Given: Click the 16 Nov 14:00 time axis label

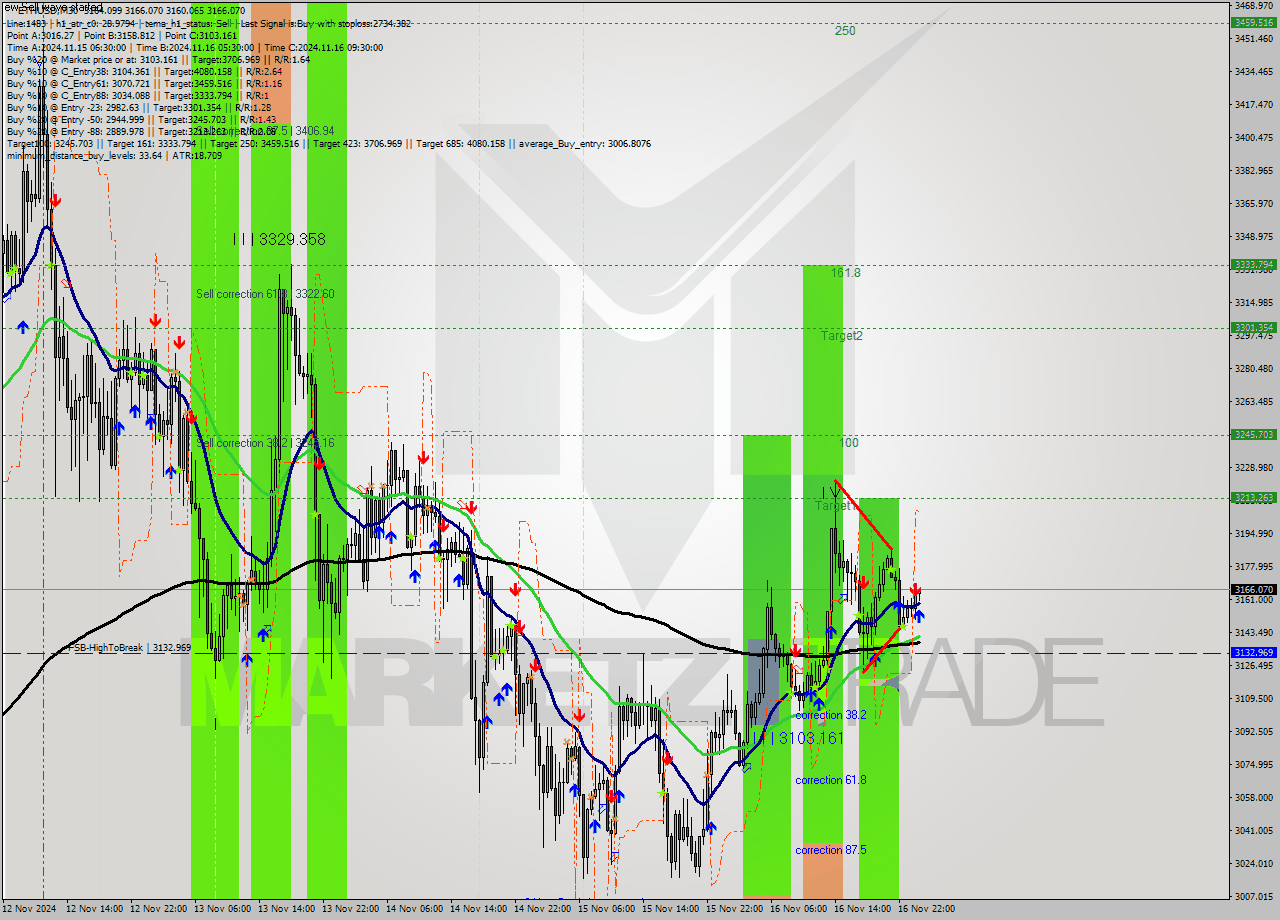Looking at the screenshot, I should [x=862, y=909].
